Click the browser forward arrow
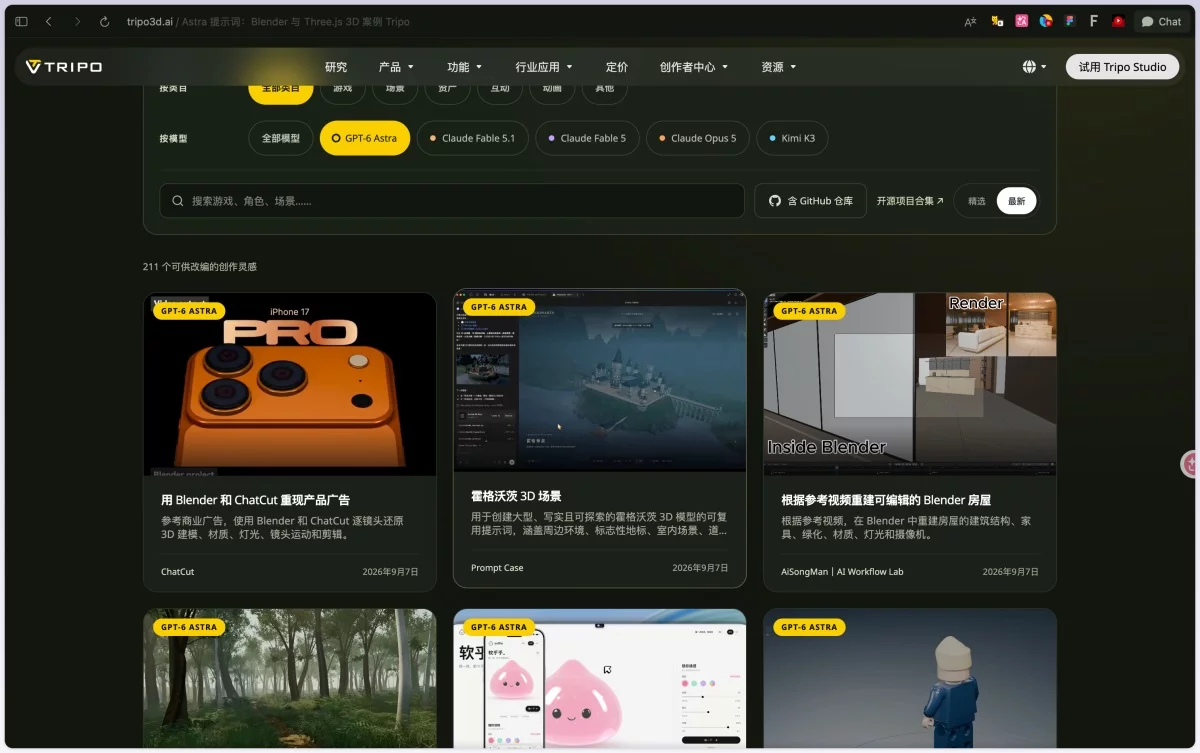The width and height of the screenshot is (1200, 753). click(77, 21)
